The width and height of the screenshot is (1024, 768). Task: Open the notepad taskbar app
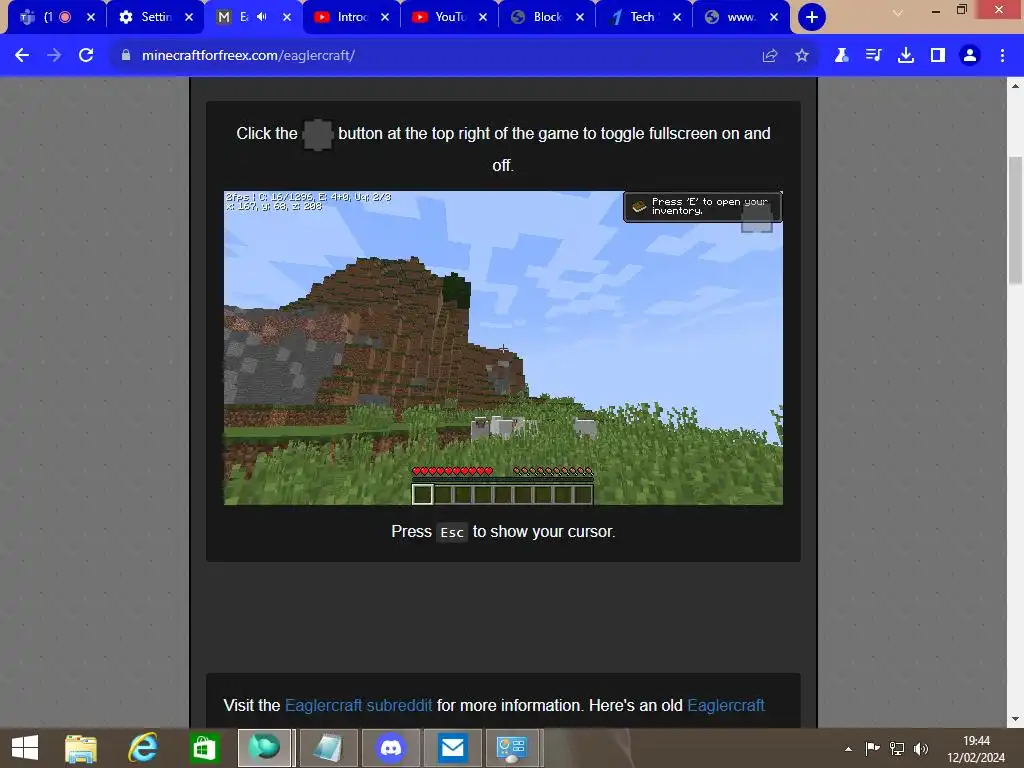click(328, 748)
